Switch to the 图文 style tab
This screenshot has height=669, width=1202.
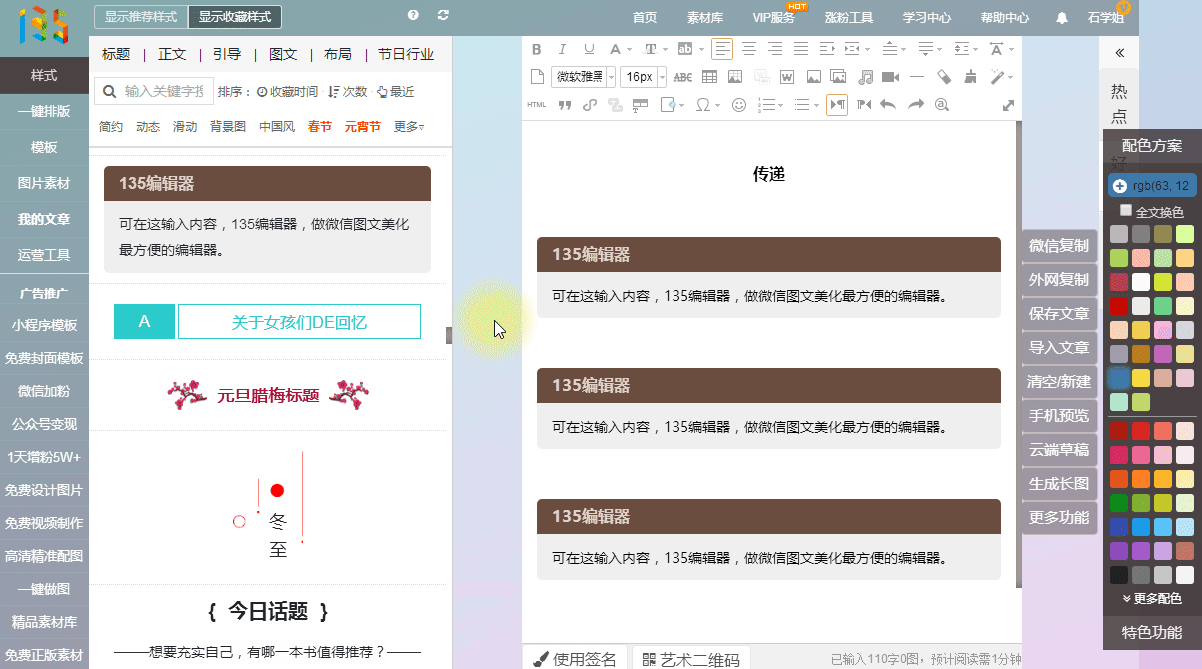283,54
